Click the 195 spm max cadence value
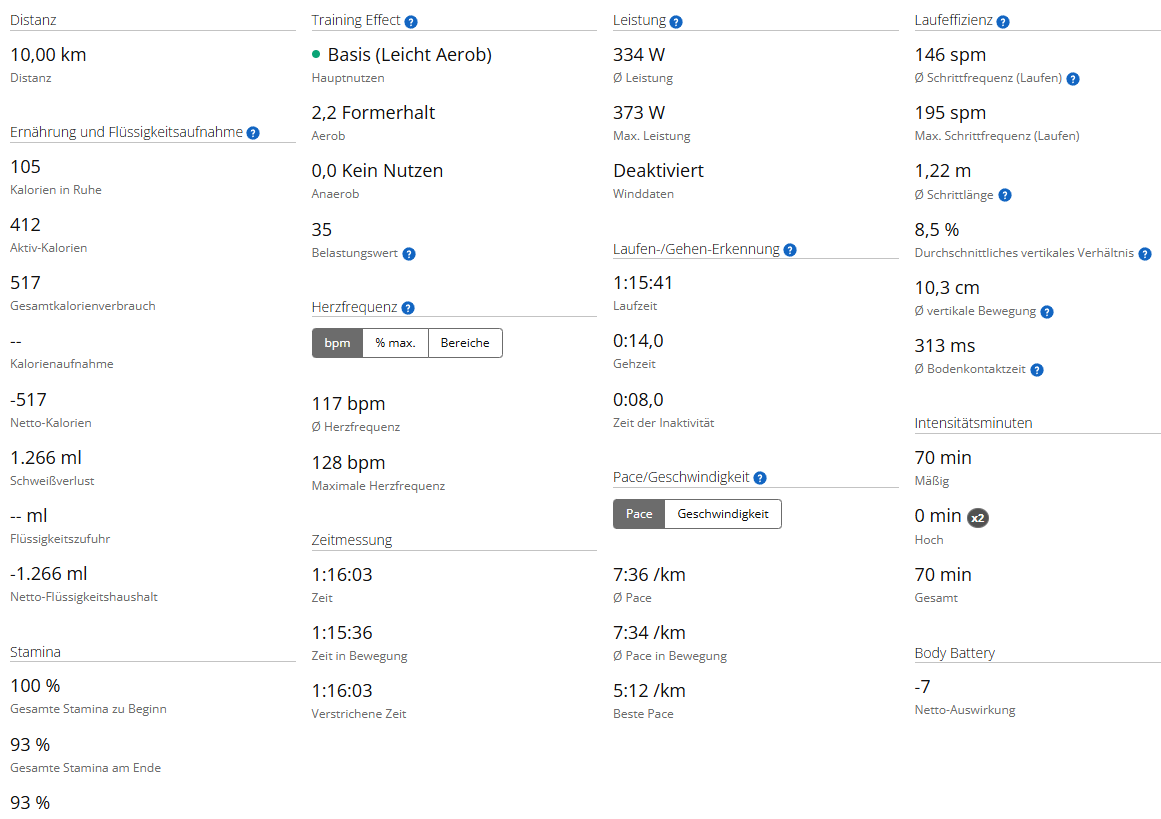This screenshot has height=819, width=1161. pos(950,113)
